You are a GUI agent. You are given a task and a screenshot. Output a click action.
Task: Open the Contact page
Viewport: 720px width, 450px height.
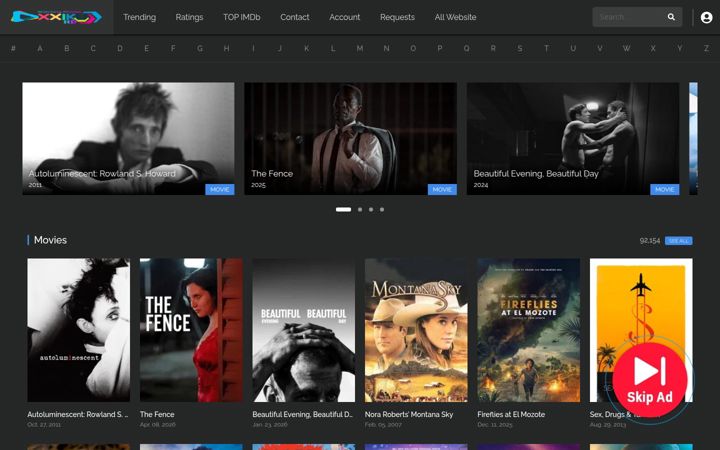click(x=295, y=17)
